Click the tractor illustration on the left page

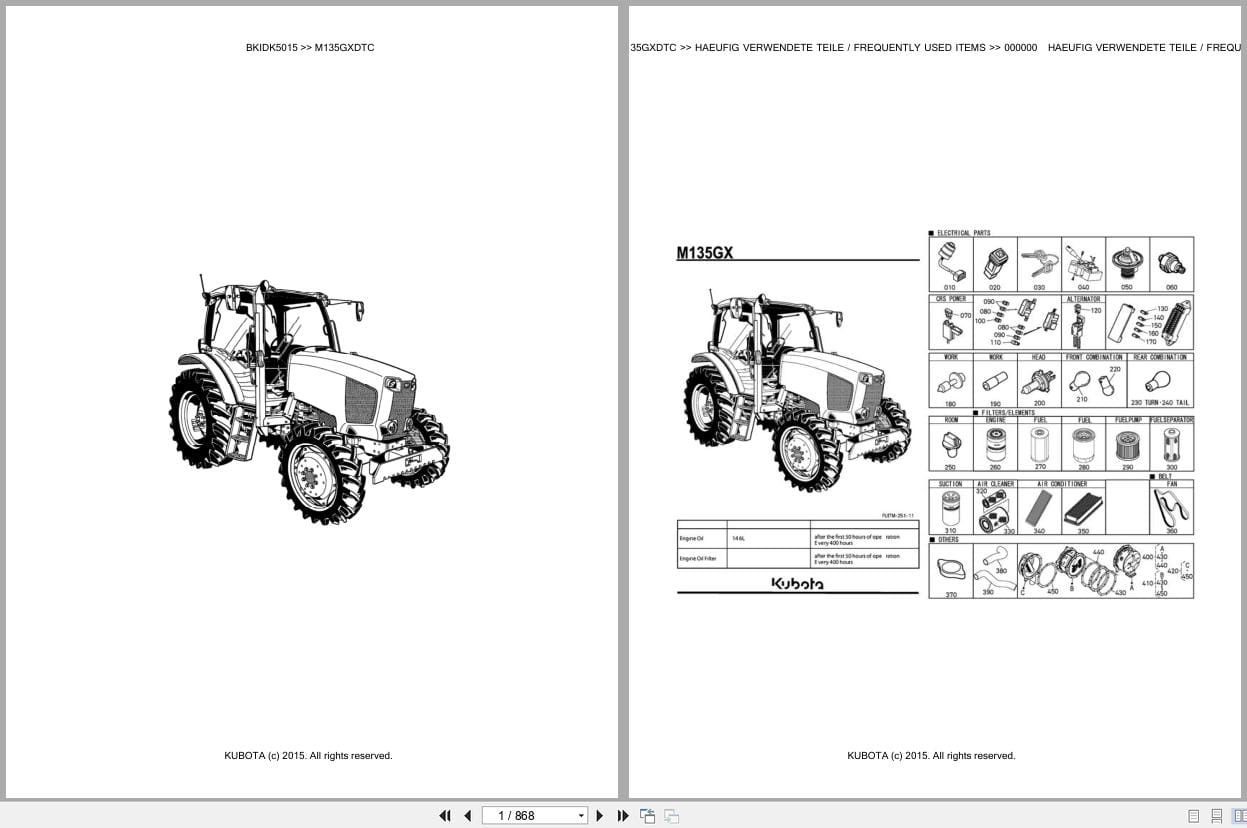tap(309, 400)
